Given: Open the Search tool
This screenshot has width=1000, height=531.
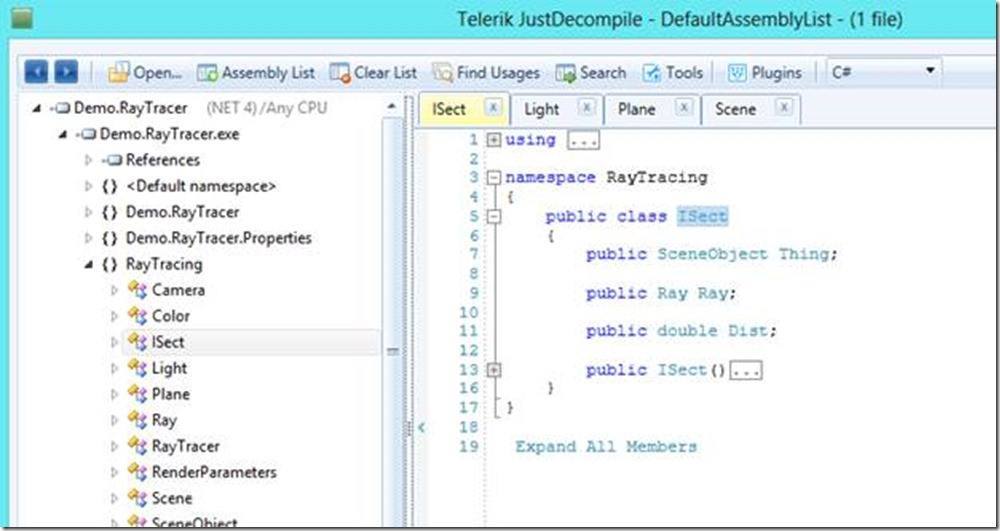Looking at the screenshot, I should (591, 73).
